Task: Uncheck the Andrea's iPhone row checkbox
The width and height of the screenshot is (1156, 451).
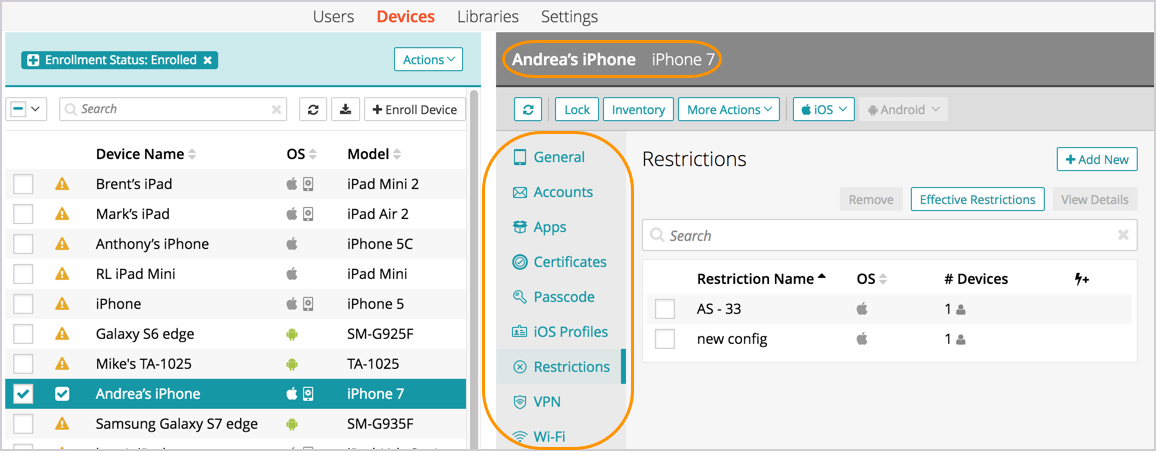Action: 23,394
